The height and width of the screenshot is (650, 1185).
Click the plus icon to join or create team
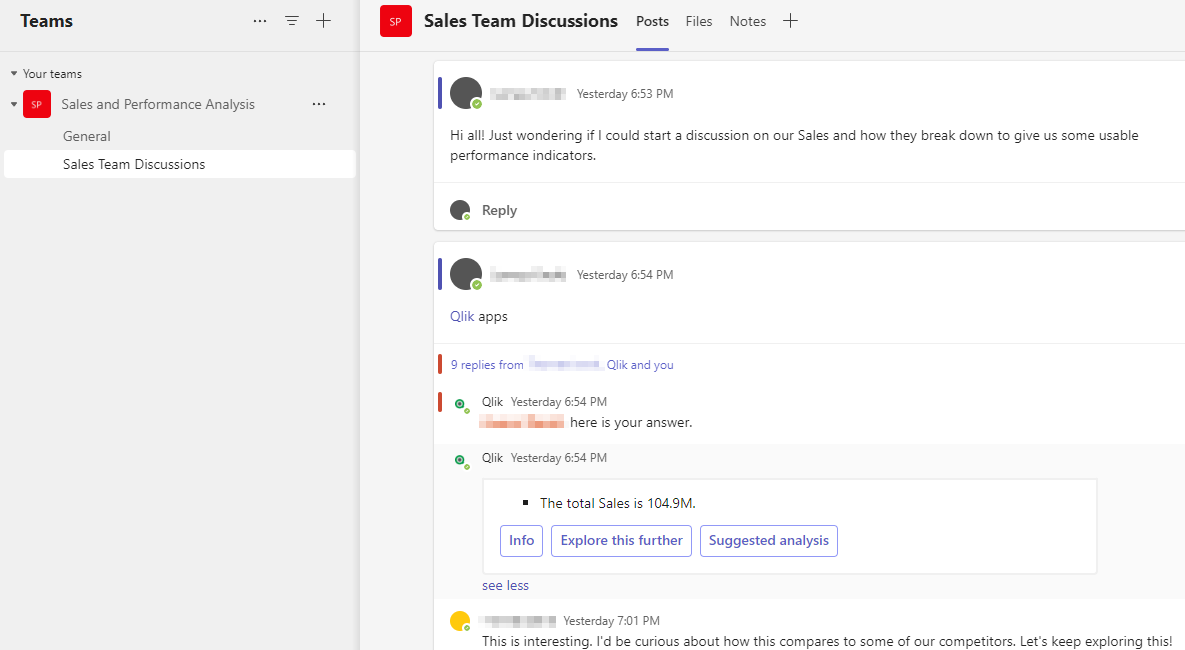pos(323,21)
